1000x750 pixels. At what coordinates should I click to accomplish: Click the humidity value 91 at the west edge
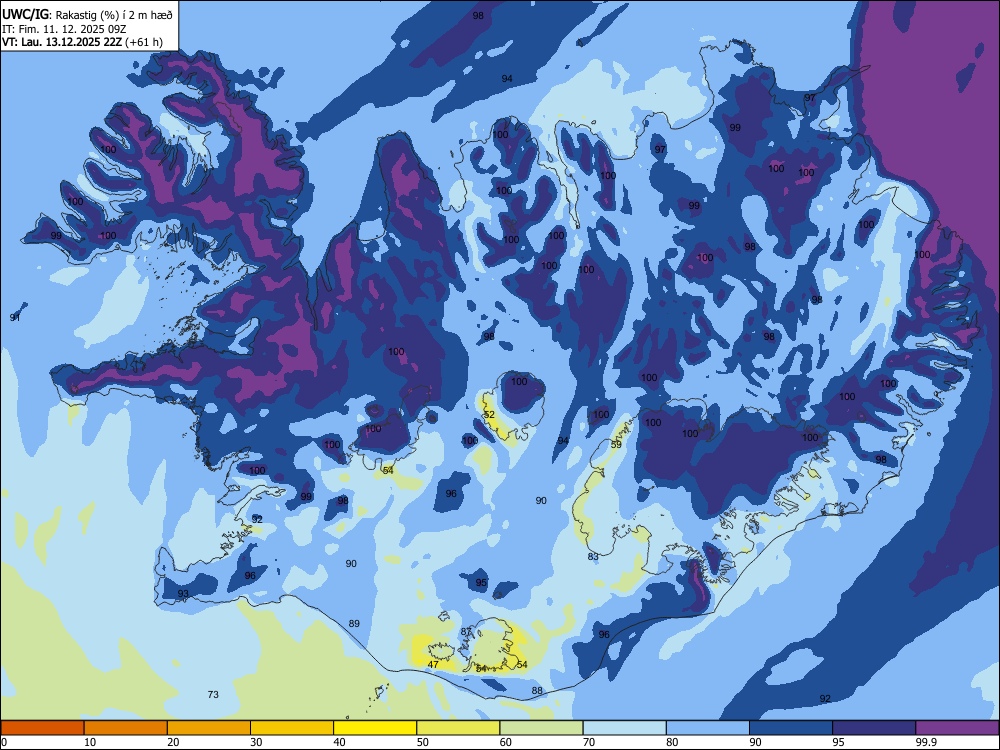(15, 317)
